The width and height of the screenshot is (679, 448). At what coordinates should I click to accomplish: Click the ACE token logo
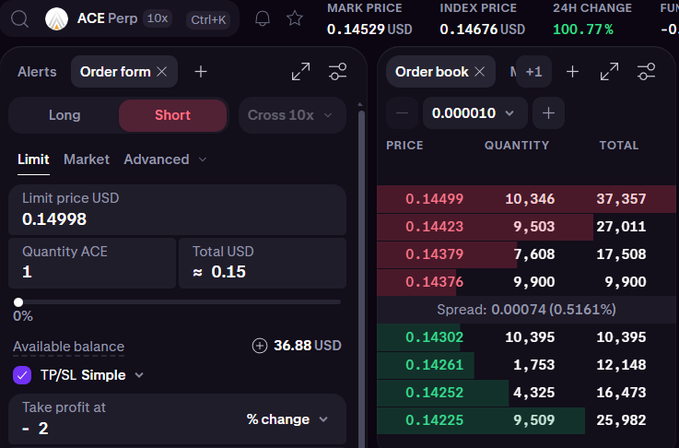(57, 19)
